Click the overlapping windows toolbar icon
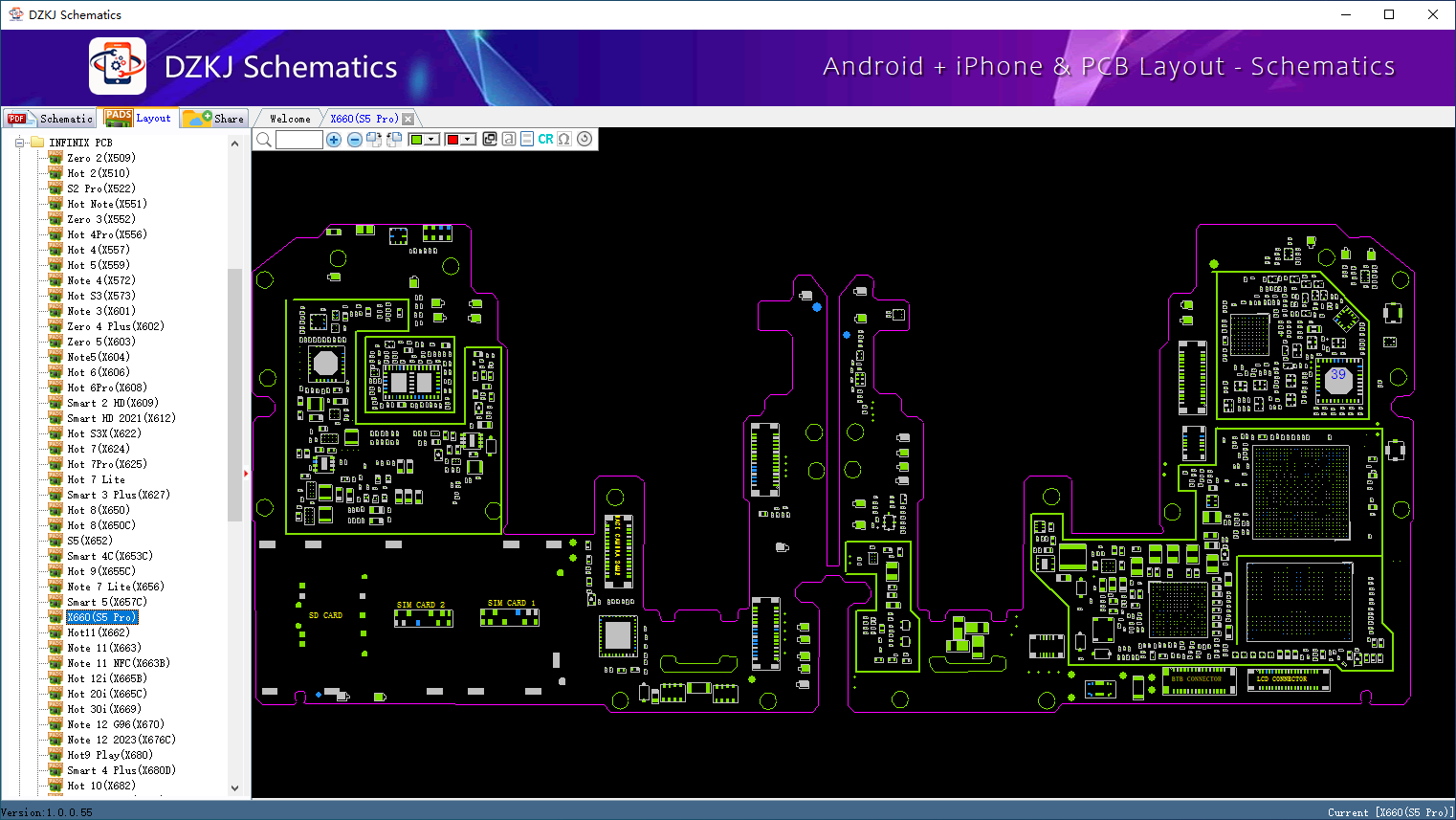1456x820 pixels. click(x=490, y=139)
